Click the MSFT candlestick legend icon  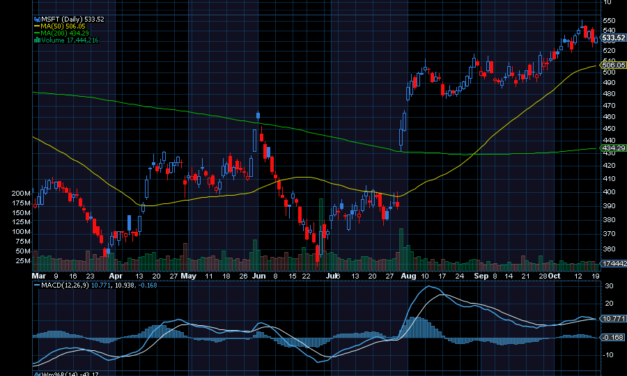tap(37, 19)
